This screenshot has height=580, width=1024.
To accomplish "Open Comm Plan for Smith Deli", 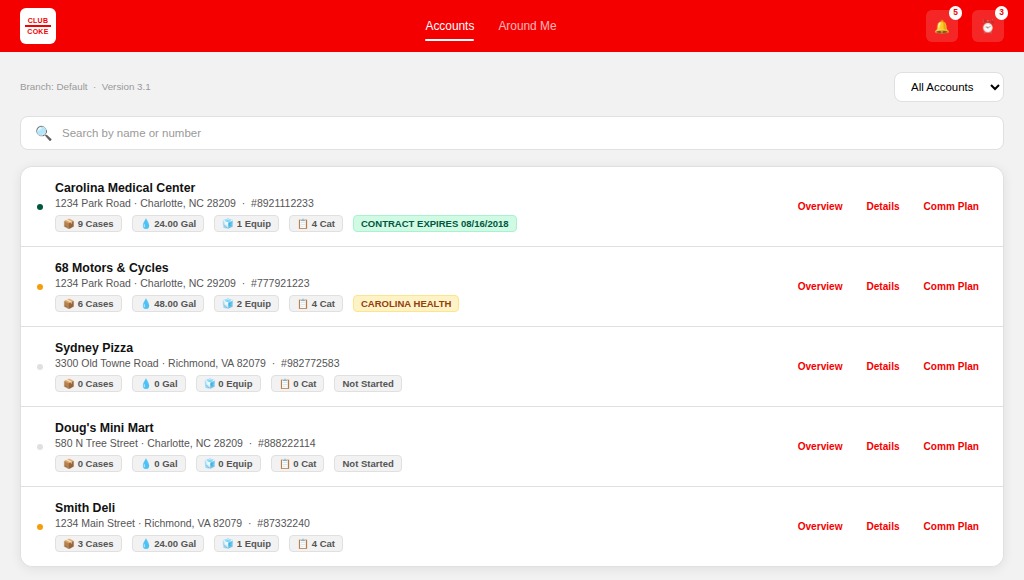I will click(951, 526).
